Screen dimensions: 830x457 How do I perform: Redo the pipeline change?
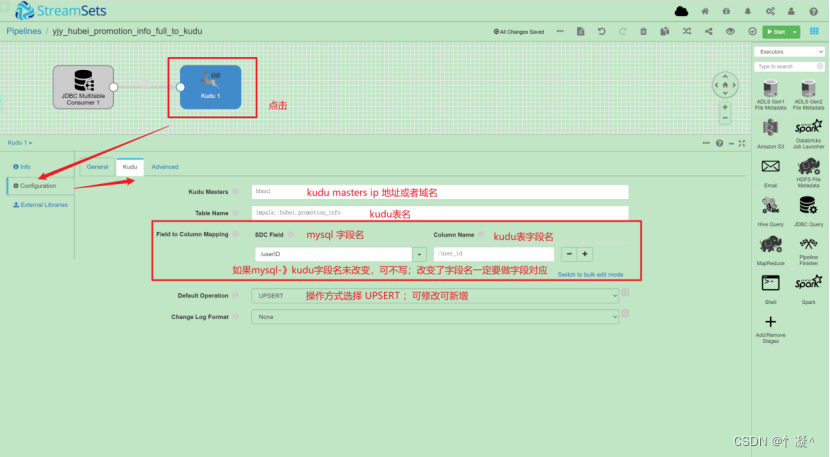point(622,31)
